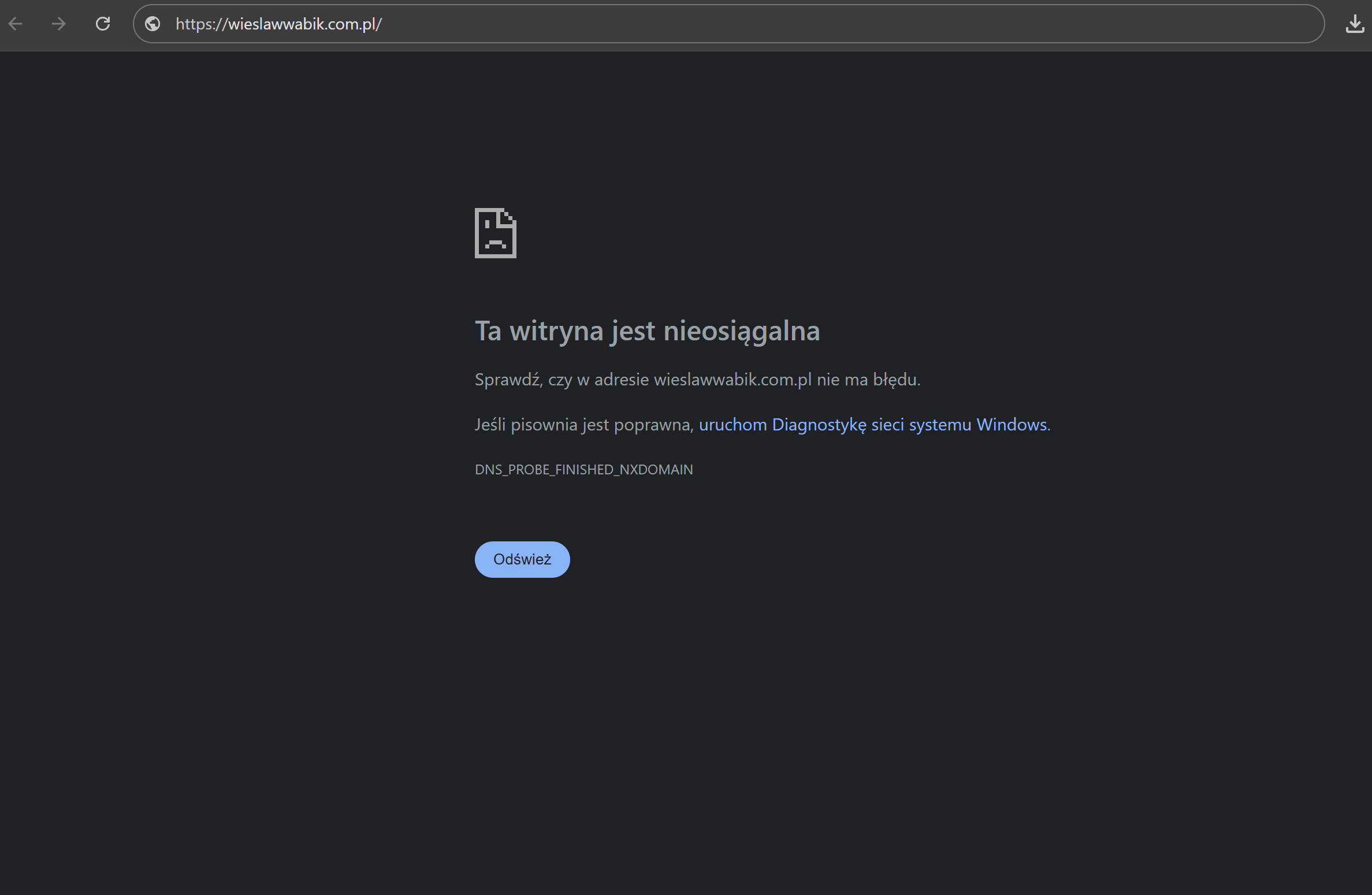
Task: Open the downloads tray icon
Action: click(1354, 24)
